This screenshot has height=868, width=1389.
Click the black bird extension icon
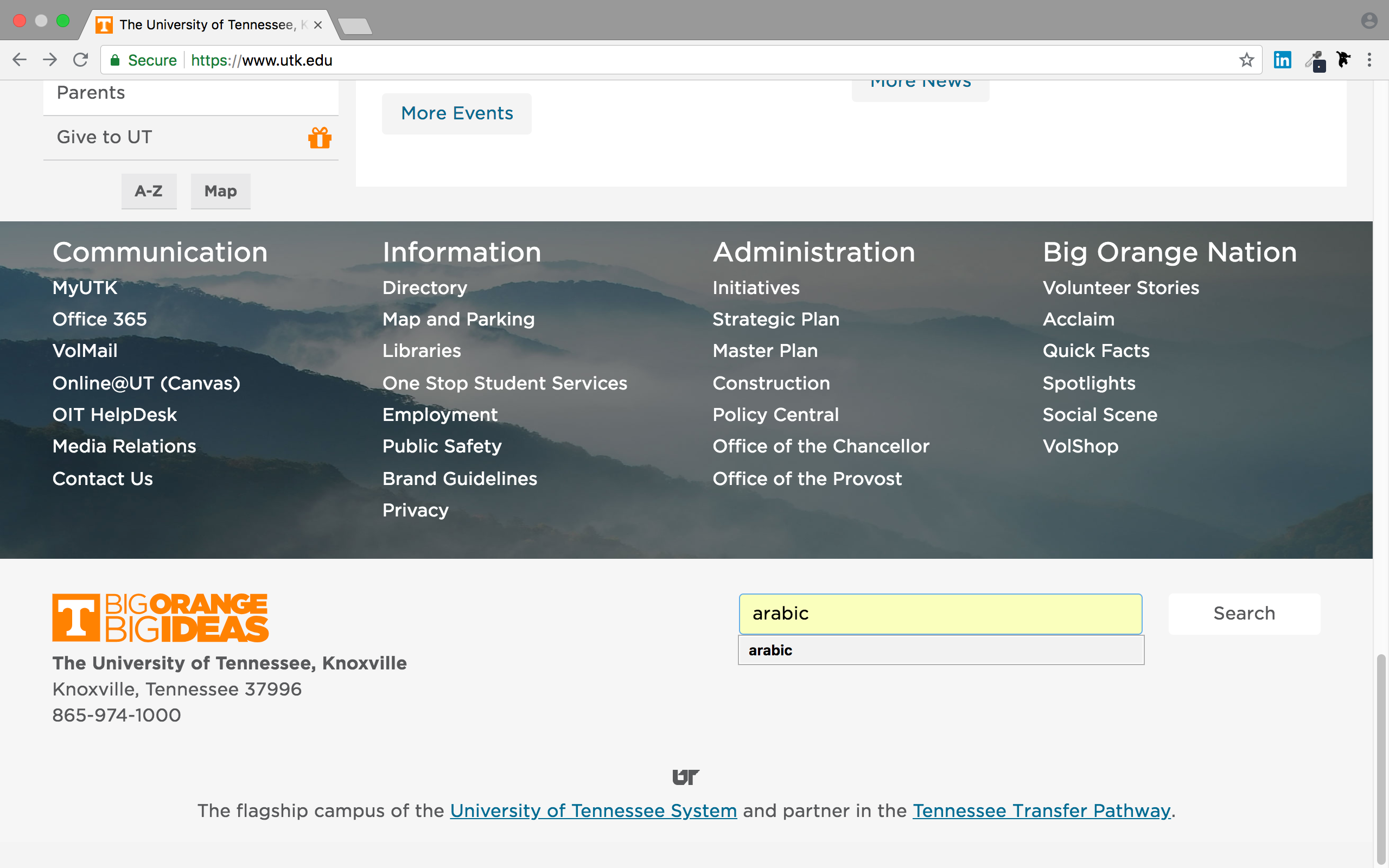(x=1343, y=60)
